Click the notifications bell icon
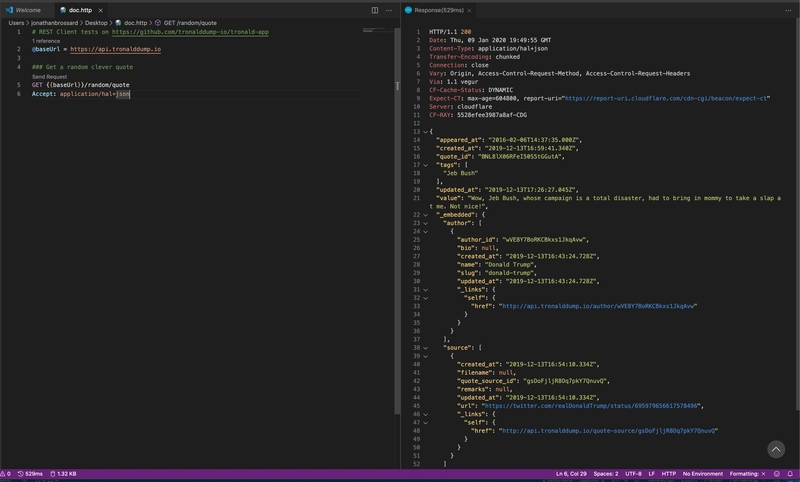This screenshot has height=482, width=800. point(790,474)
